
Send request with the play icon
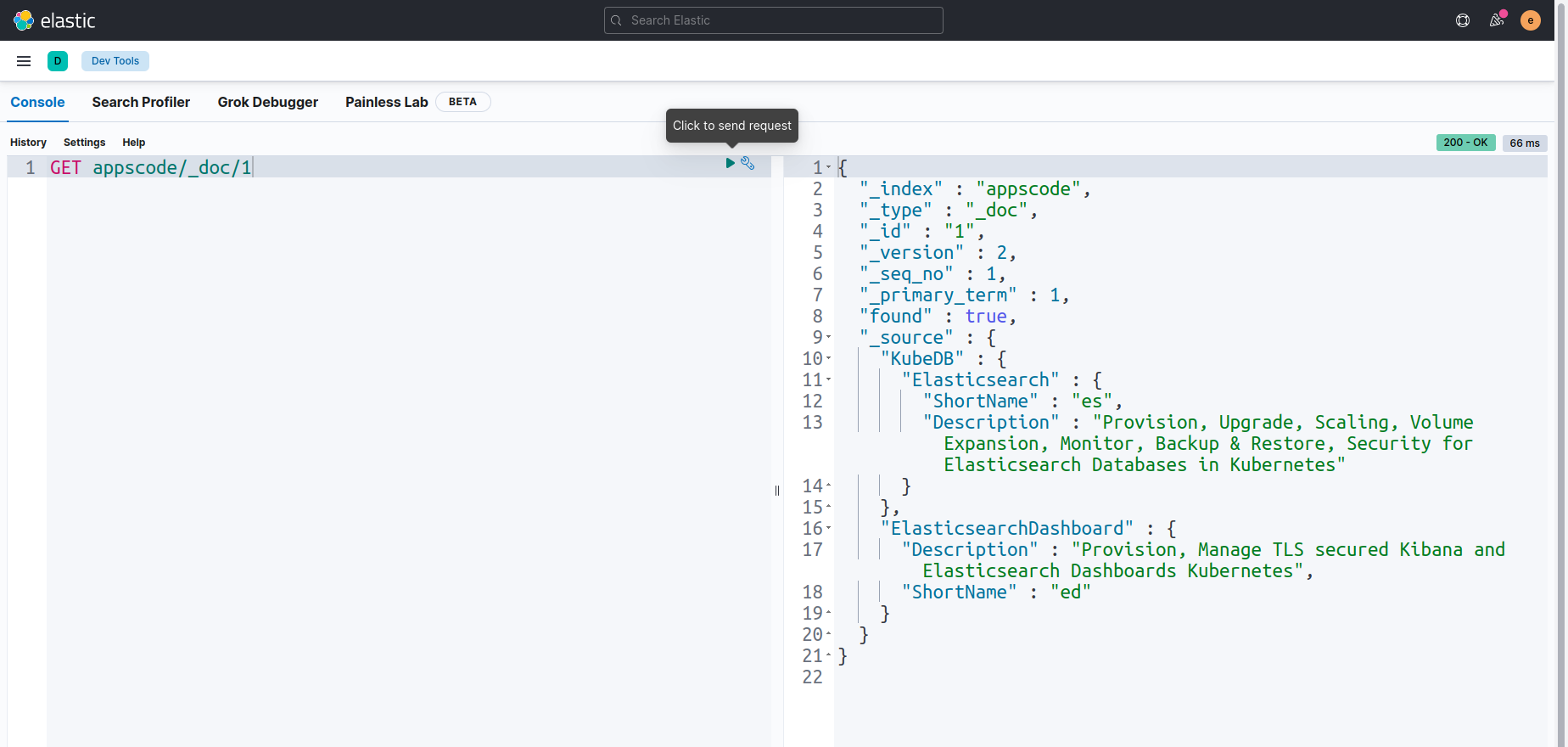click(x=730, y=163)
